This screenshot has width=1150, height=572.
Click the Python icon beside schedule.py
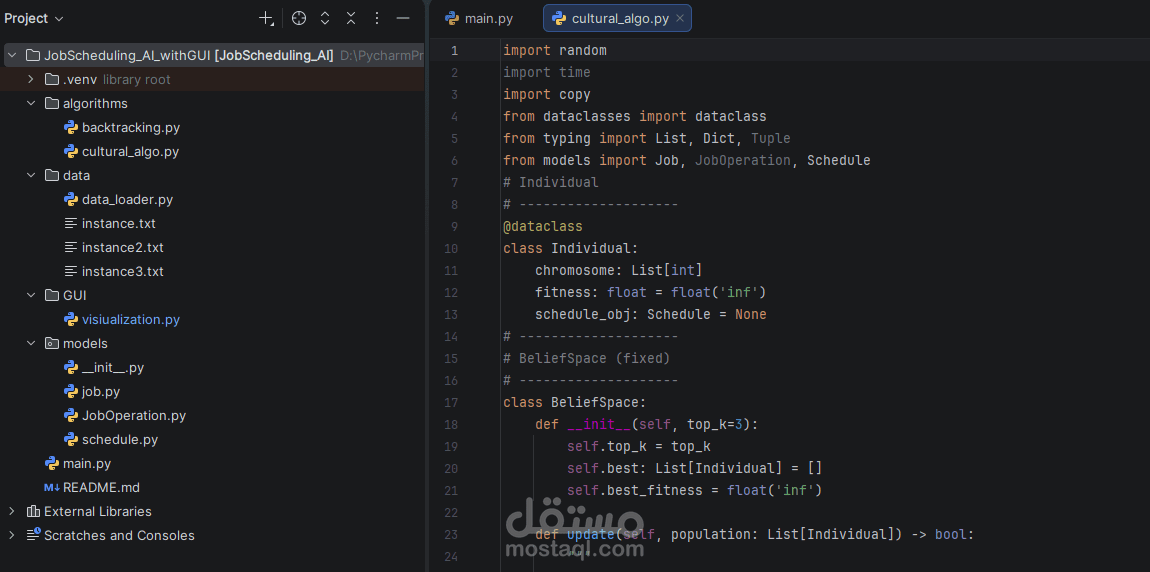pyautogui.click(x=71, y=440)
